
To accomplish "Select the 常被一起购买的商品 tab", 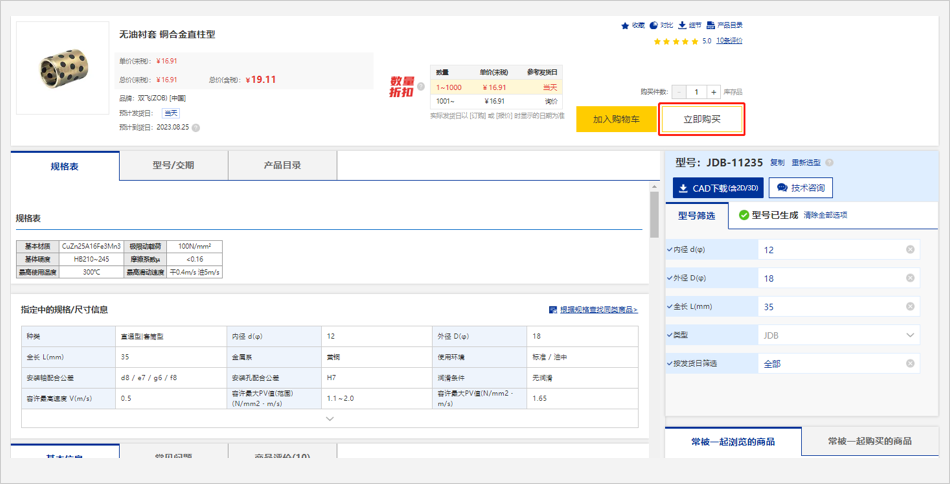I will tap(869, 441).
